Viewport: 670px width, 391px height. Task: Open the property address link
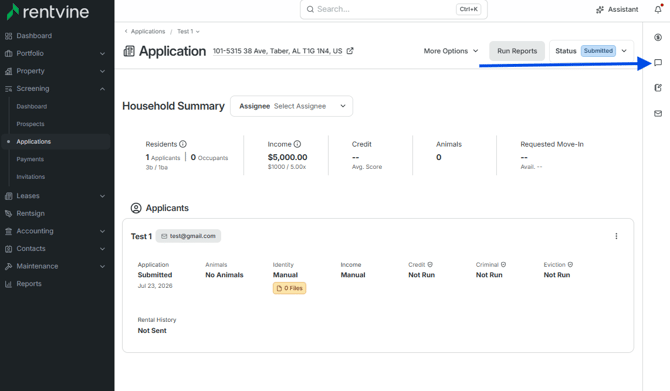(x=277, y=51)
